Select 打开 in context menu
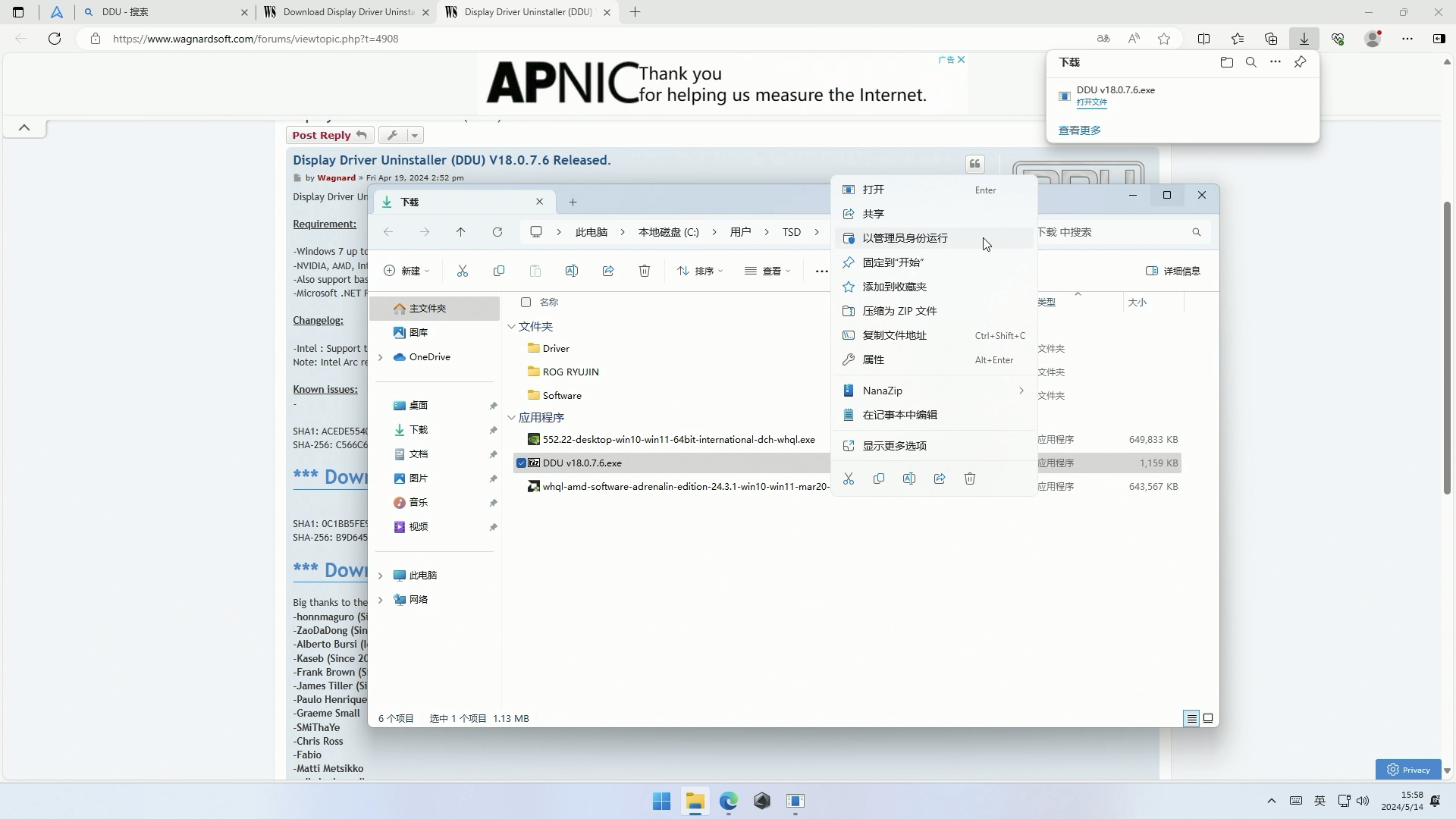 click(934, 190)
